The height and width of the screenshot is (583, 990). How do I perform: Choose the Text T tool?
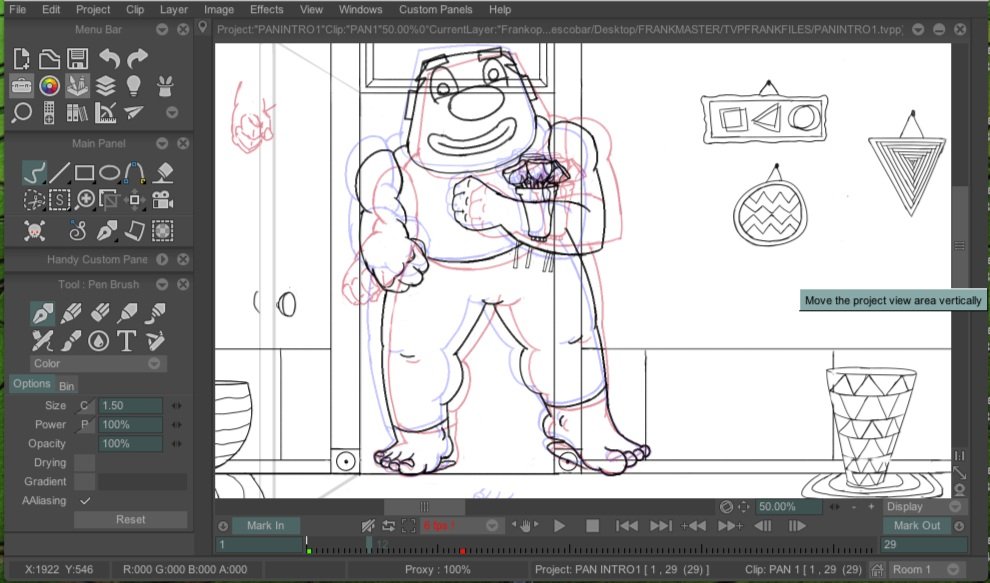coord(126,341)
